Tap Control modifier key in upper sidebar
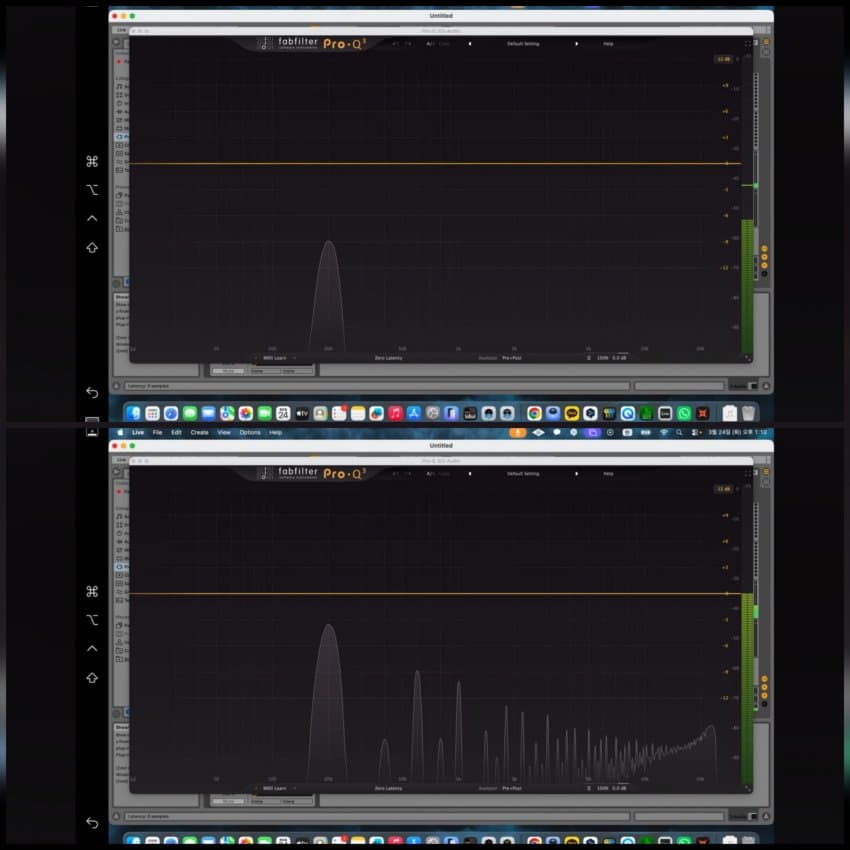850x850 pixels. (x=92, y=218)
